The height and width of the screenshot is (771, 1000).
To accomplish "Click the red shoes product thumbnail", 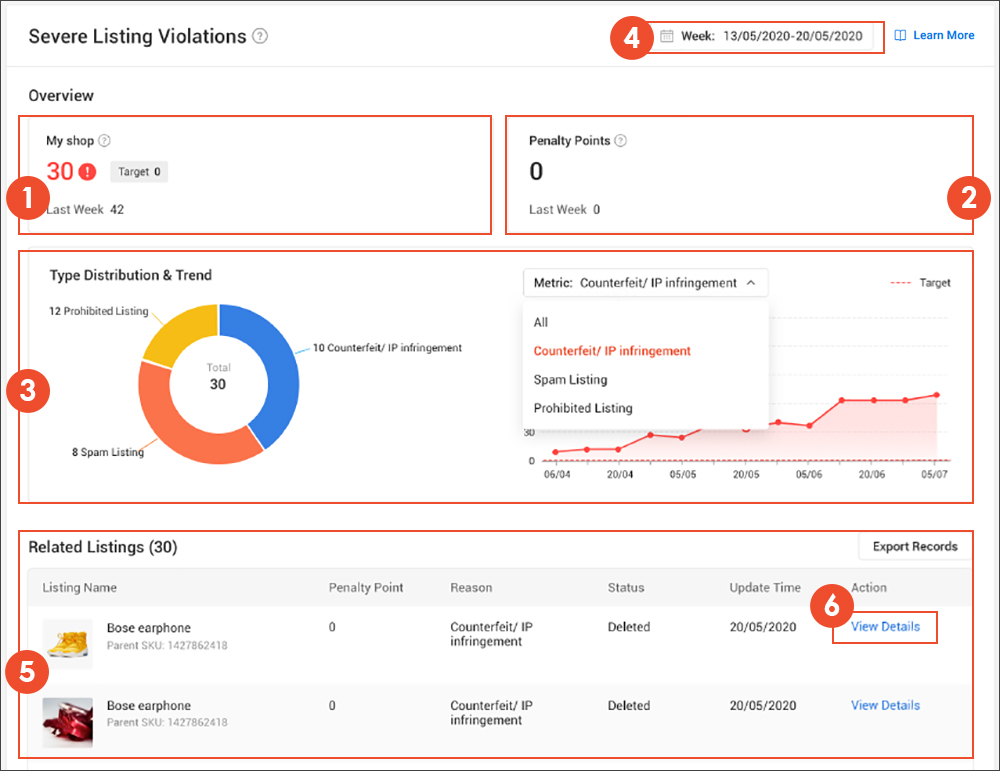I will click(67, 722).
